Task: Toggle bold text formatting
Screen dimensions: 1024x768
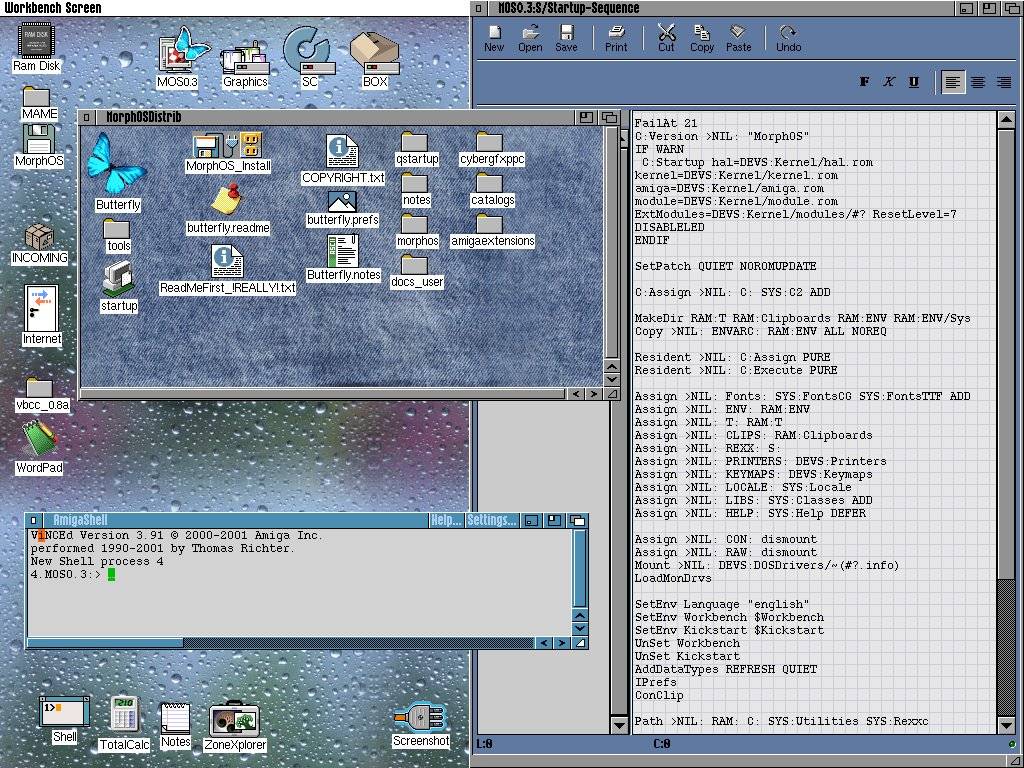Action: (864, 82)
